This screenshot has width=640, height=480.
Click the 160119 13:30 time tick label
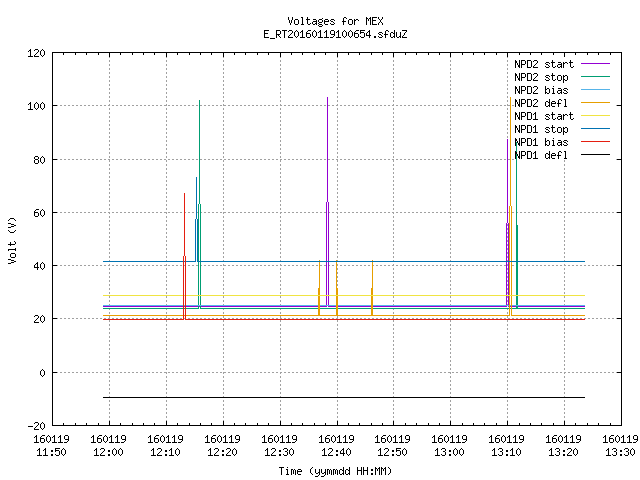[620, 446]
